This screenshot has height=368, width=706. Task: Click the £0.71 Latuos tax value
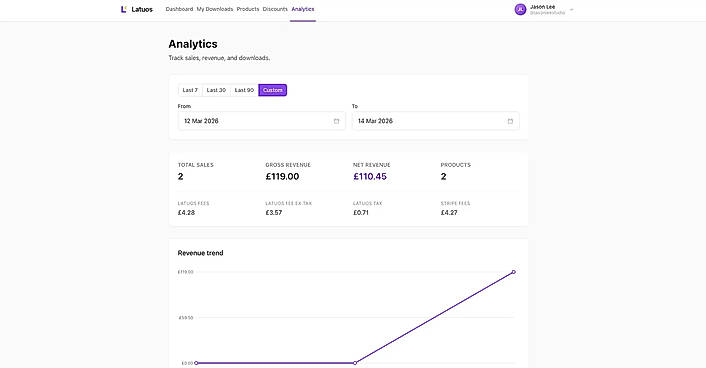coord(361,213)
